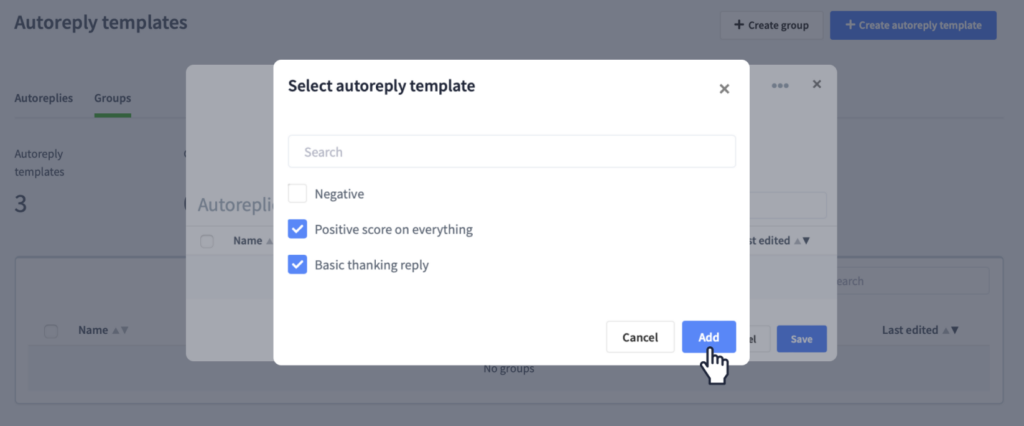
Task: Click Last edited column header in dialog table
Action: (x=767, y=240)
